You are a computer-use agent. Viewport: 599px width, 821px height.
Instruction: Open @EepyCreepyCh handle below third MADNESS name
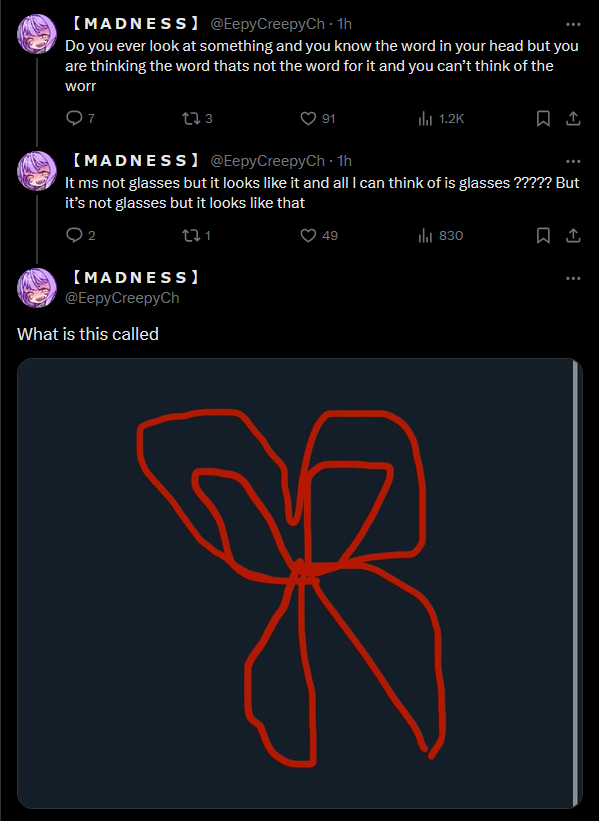pos(122,298)
